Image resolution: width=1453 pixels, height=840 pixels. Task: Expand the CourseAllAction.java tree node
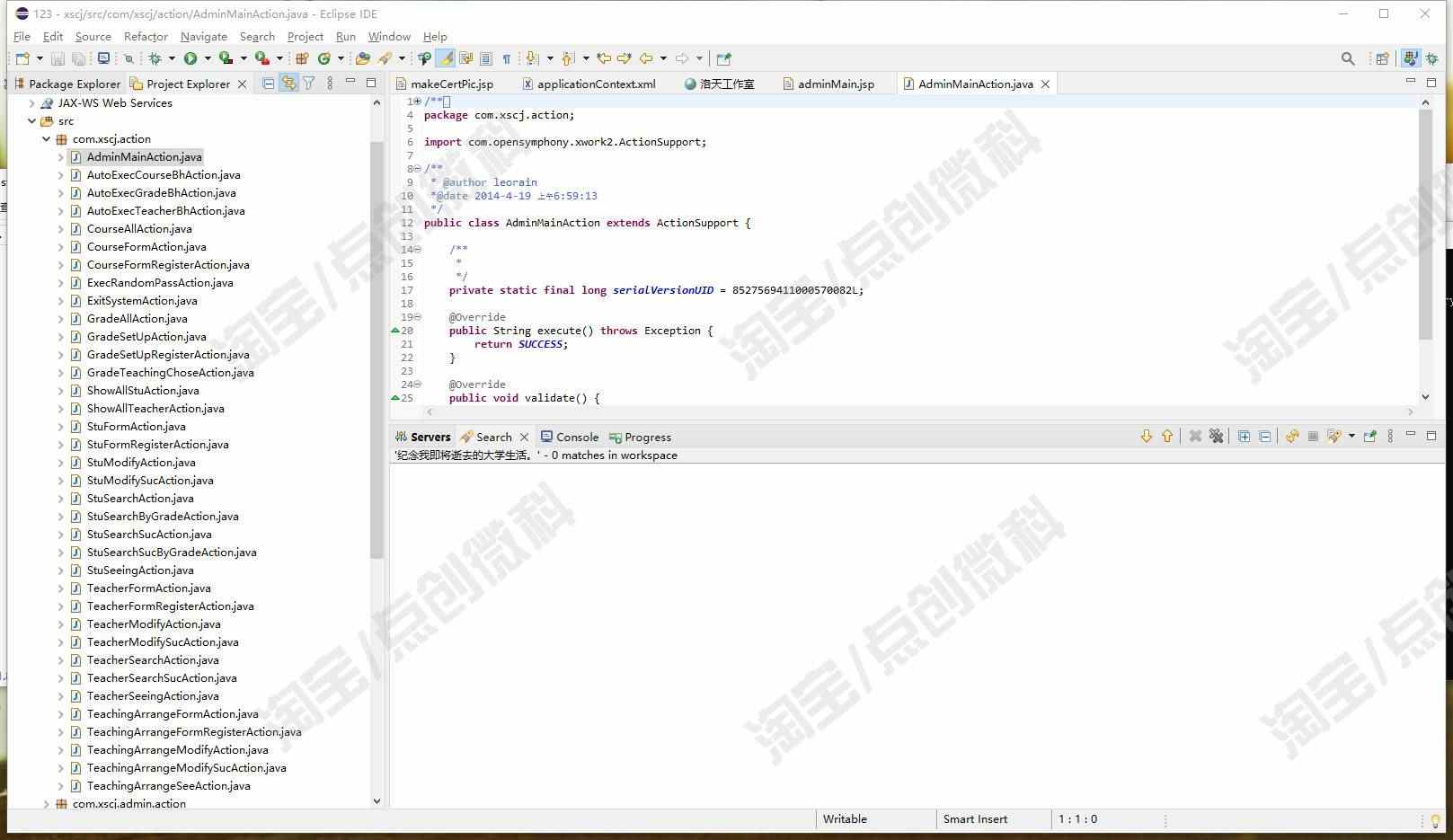[x=60, y=229]
